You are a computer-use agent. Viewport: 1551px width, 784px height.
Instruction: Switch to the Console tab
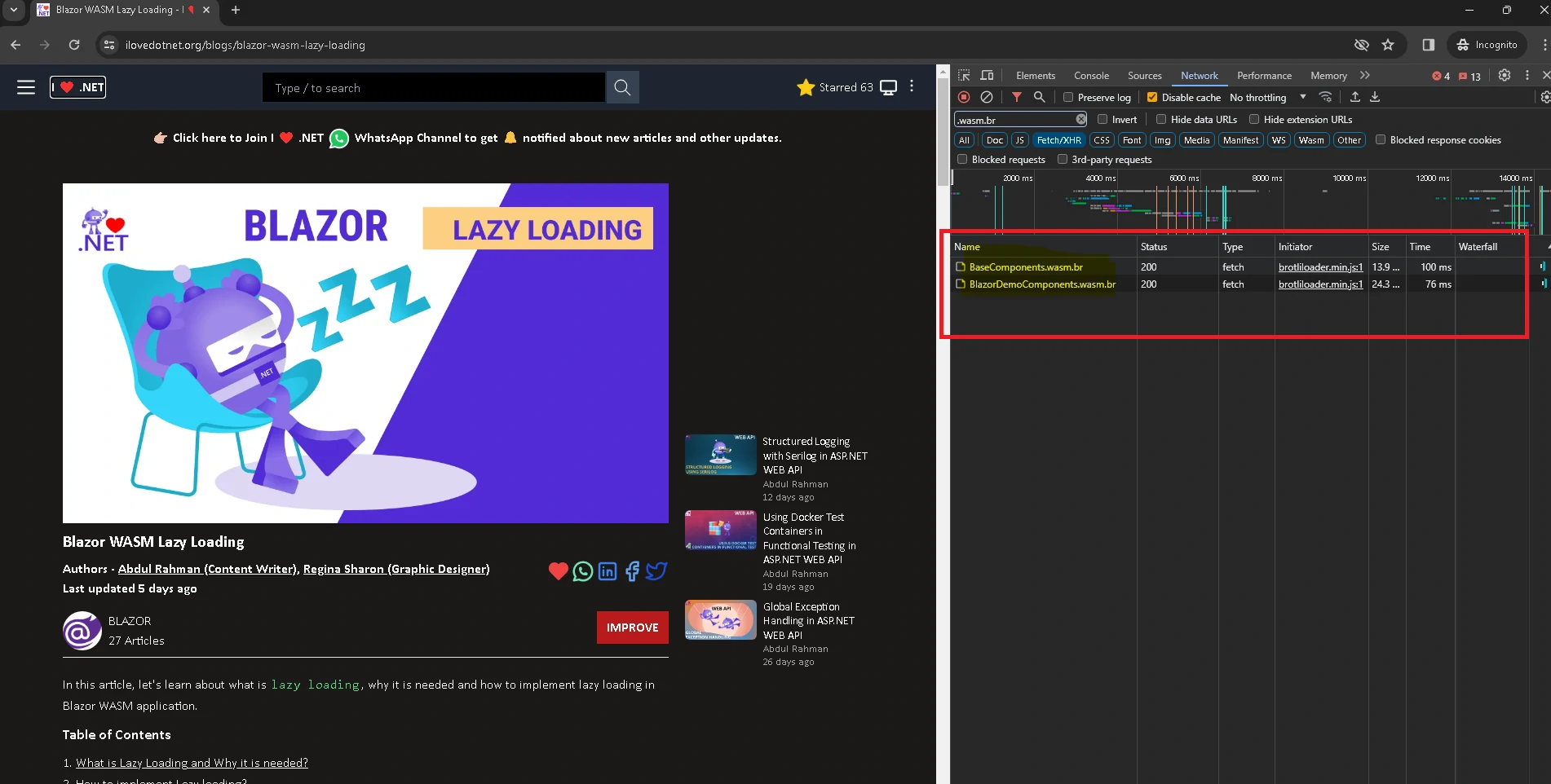pos(1091,75)
